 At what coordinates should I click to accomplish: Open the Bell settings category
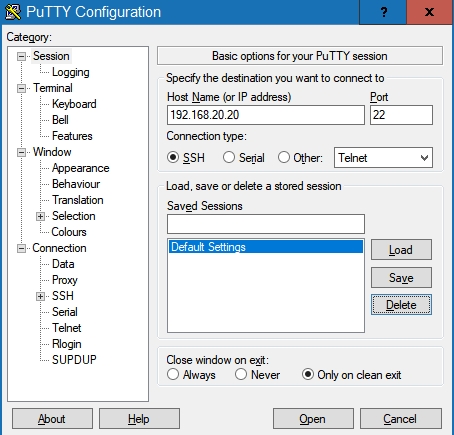coord(60,120)
